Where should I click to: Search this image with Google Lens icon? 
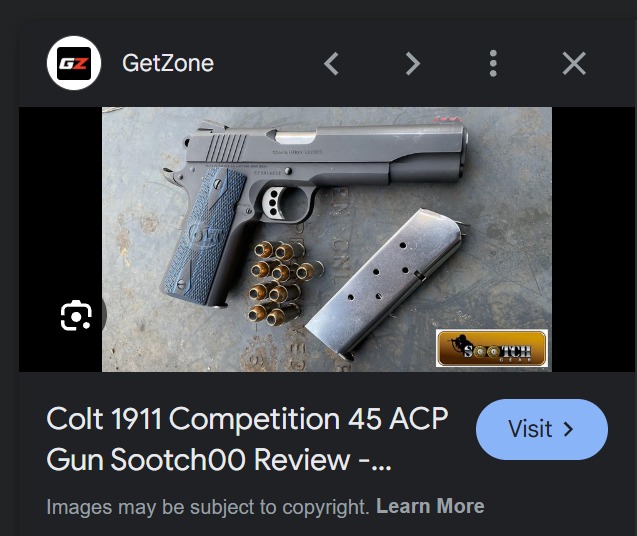76,315
